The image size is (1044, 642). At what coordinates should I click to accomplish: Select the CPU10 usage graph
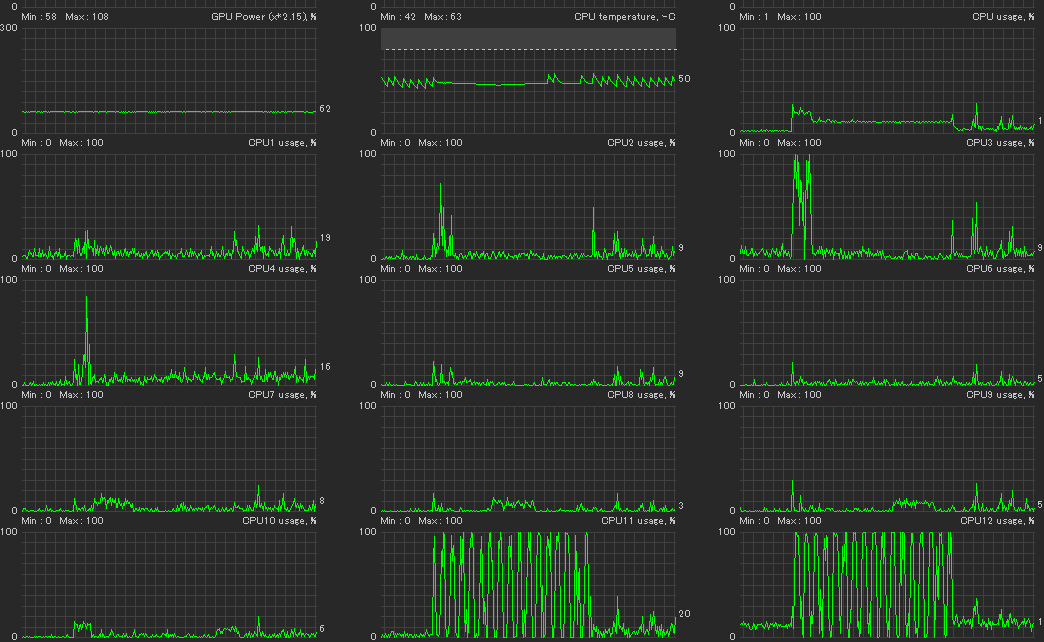tap(169, 584)
